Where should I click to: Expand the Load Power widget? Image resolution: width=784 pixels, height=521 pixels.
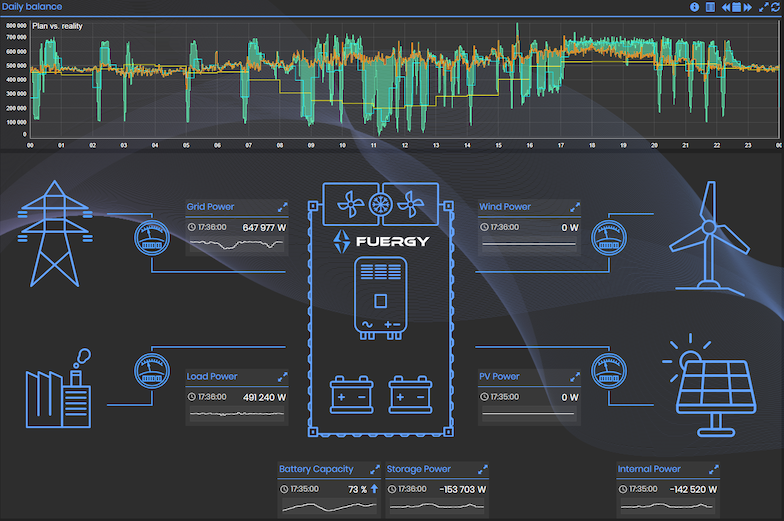[282, 376]
